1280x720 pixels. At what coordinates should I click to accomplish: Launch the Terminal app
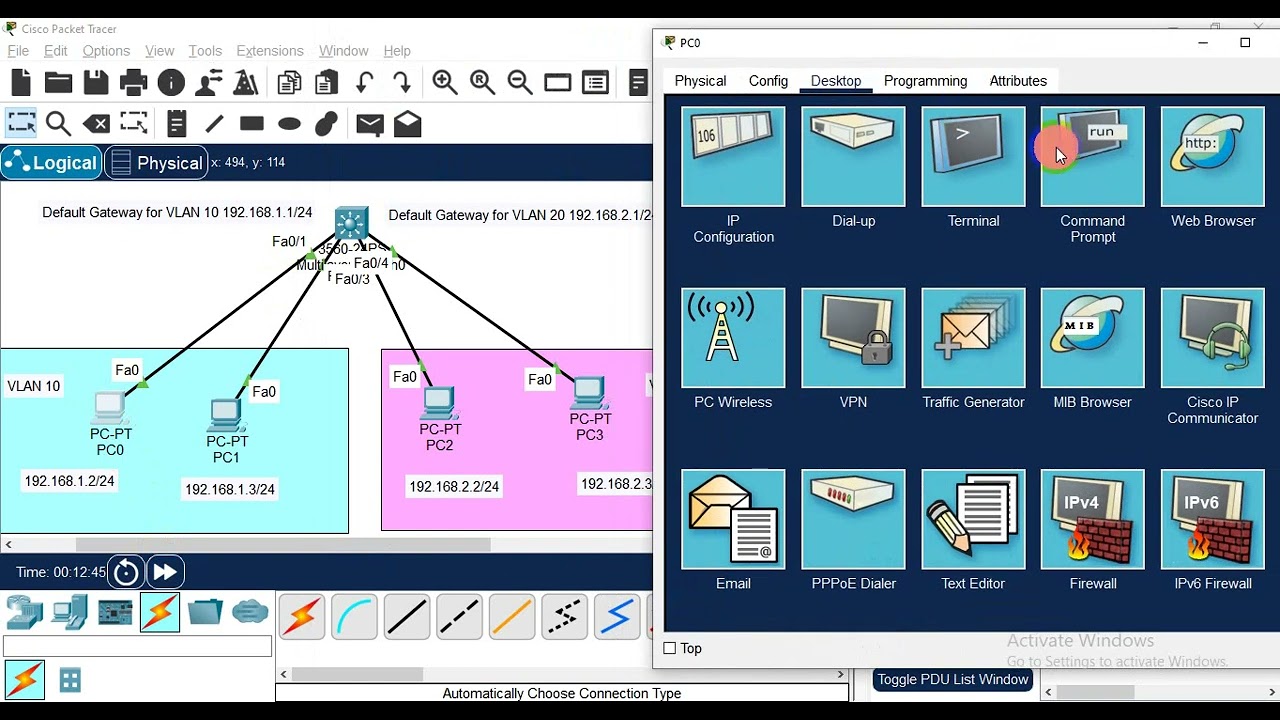pyautogui.click(x=973, y=157)
